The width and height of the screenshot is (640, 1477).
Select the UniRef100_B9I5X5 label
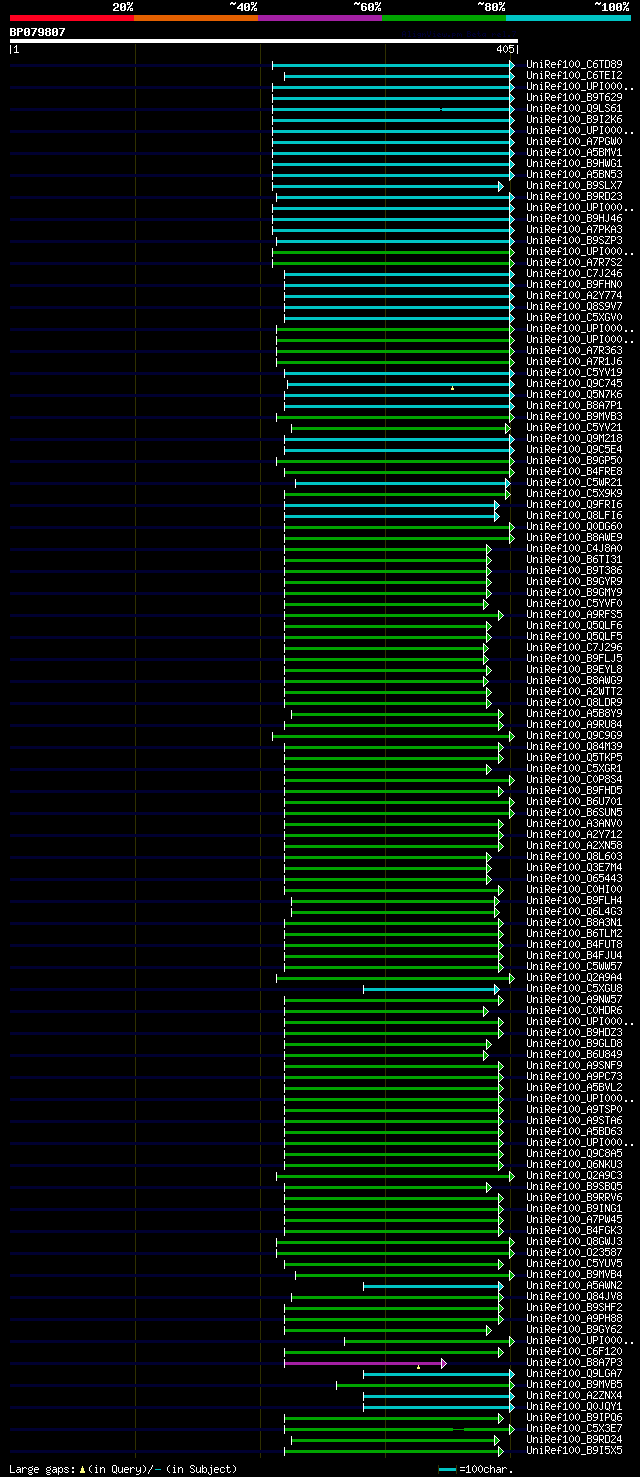click(573, 1450)
